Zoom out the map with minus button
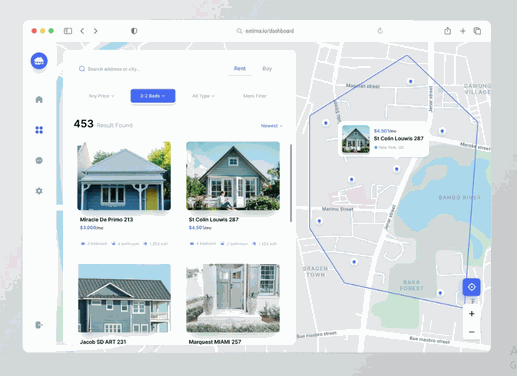517x376 pixels. coord(471,332)
